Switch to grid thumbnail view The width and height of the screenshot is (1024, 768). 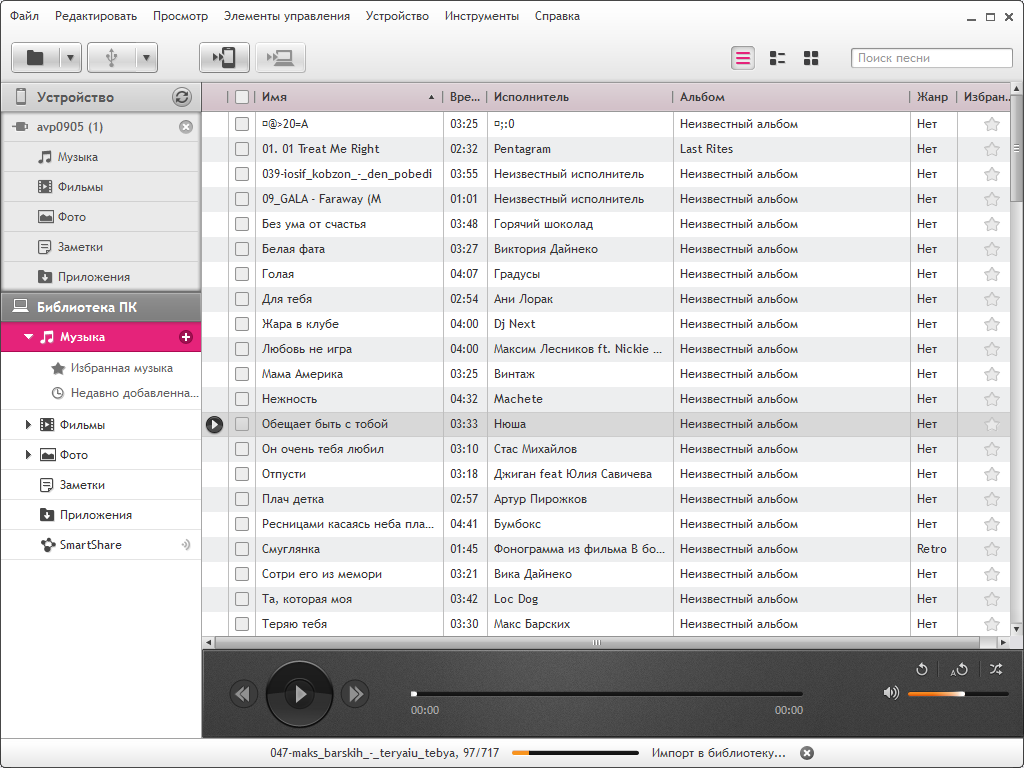click(811, 58)
